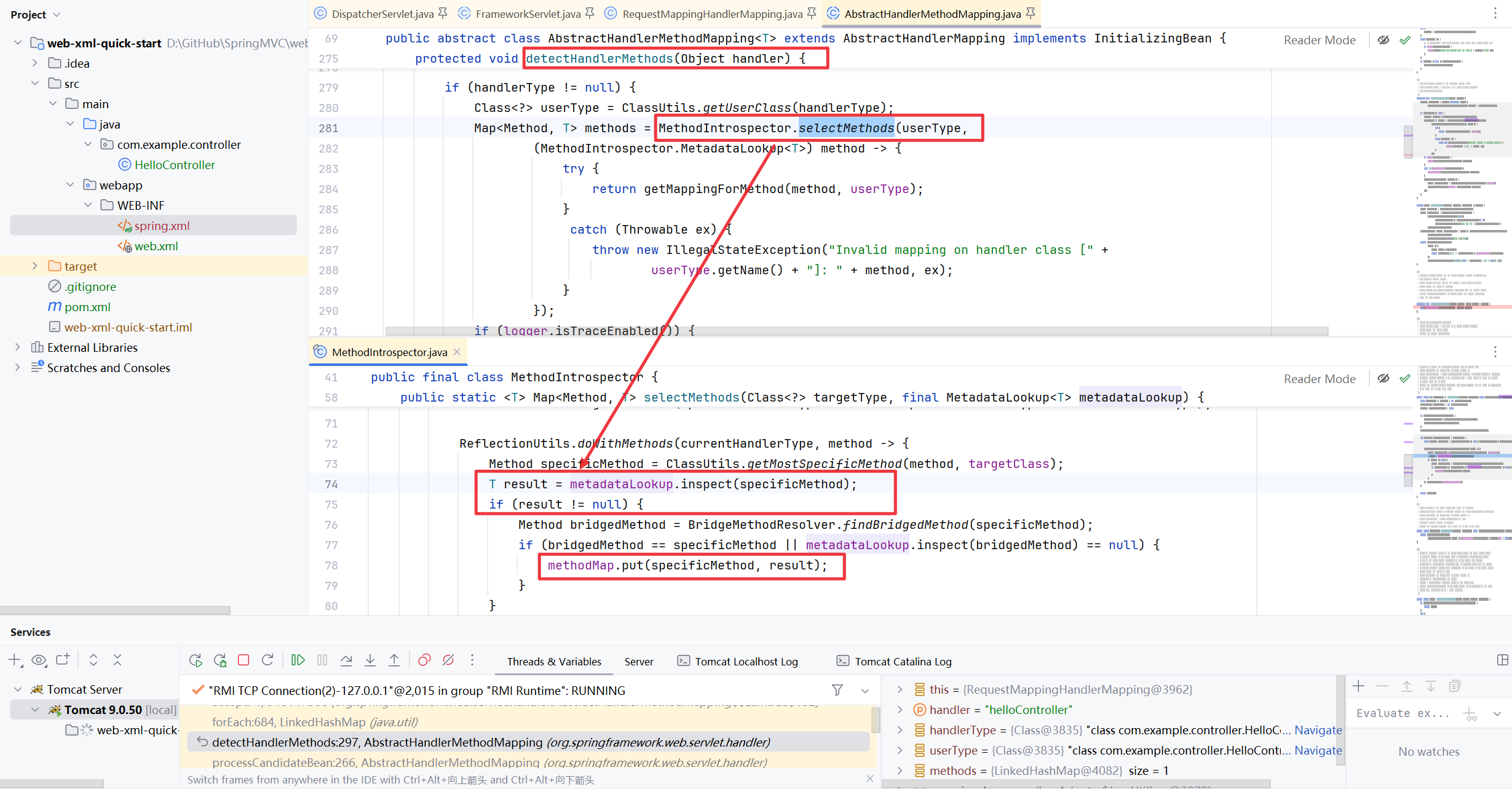
Task: Open the RequestMappingHandlerMapping.java editor tab
Action: coord(711,14)
